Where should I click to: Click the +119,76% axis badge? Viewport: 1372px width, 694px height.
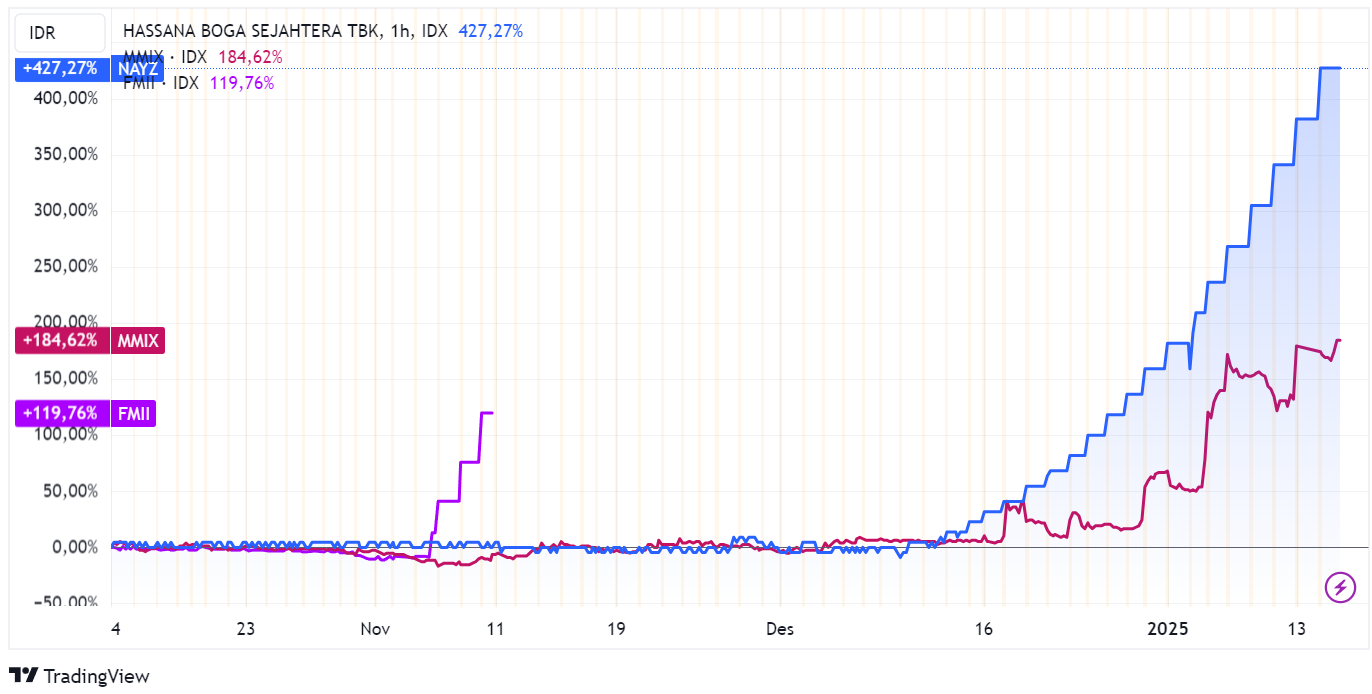click(61, 413)
